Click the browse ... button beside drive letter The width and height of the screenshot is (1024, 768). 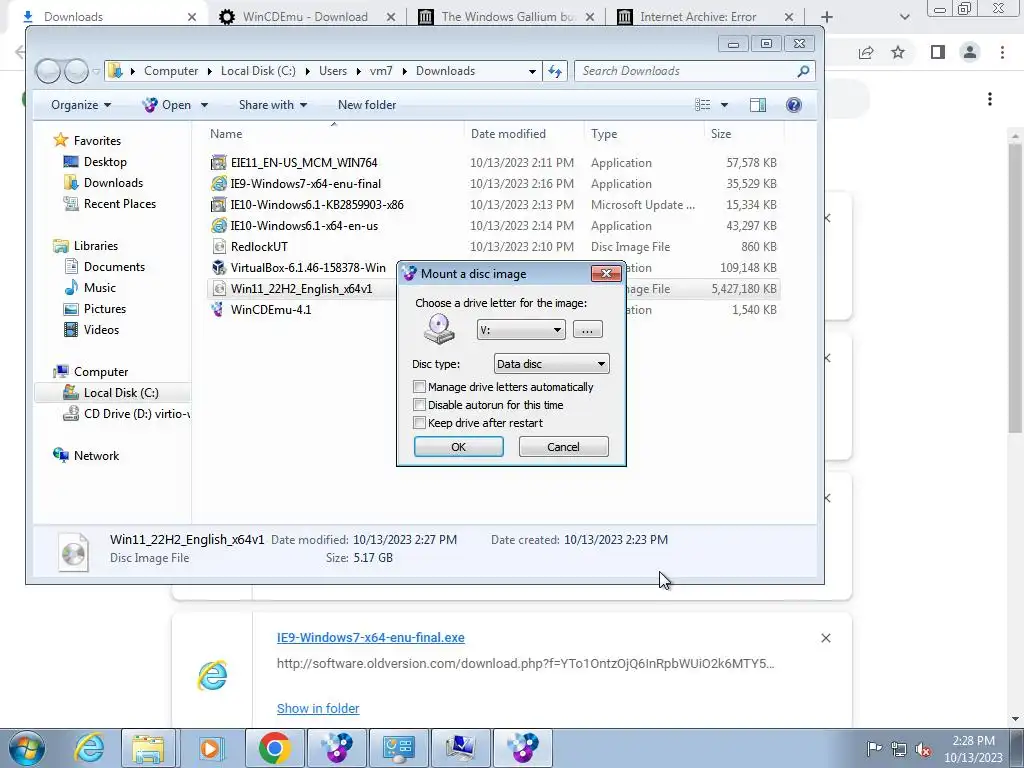click(x=587, y=330)
